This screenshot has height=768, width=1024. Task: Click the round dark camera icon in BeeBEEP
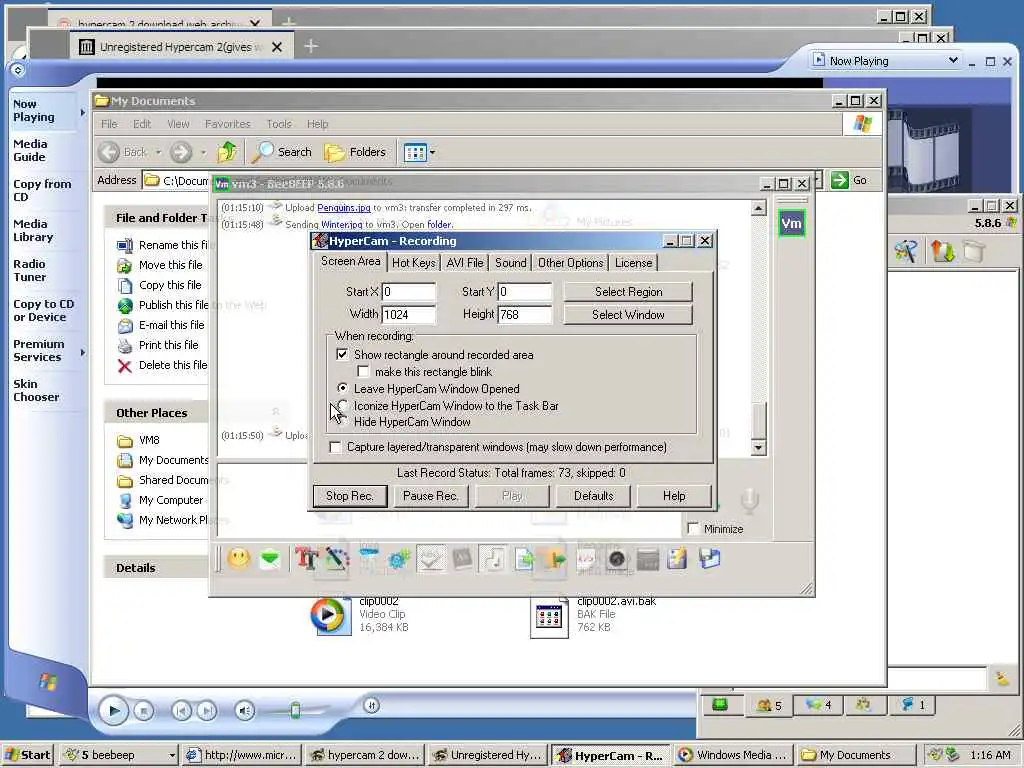pyautogui.click(x=616, y=559)
